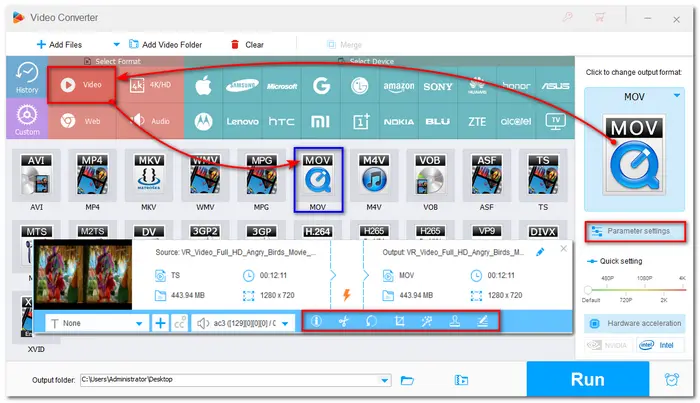Screen dimensions: 700x403
Task: Select the M4V output format
Action: (x=374, y=181)
